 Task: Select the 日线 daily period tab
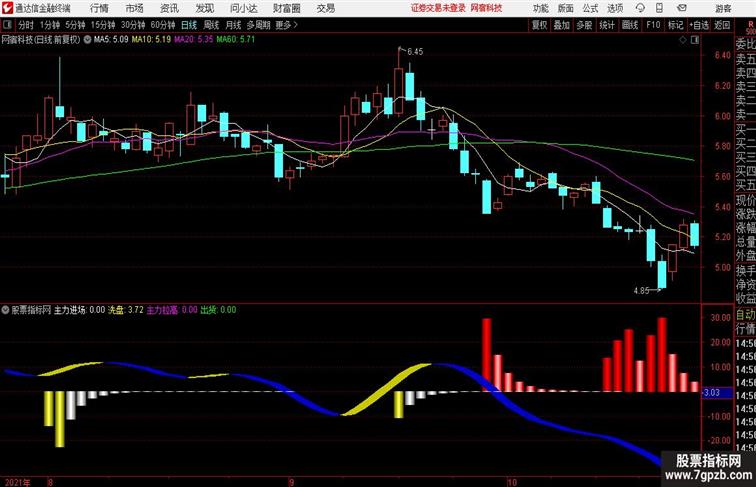pyautogui.click(x=189, y=25)
